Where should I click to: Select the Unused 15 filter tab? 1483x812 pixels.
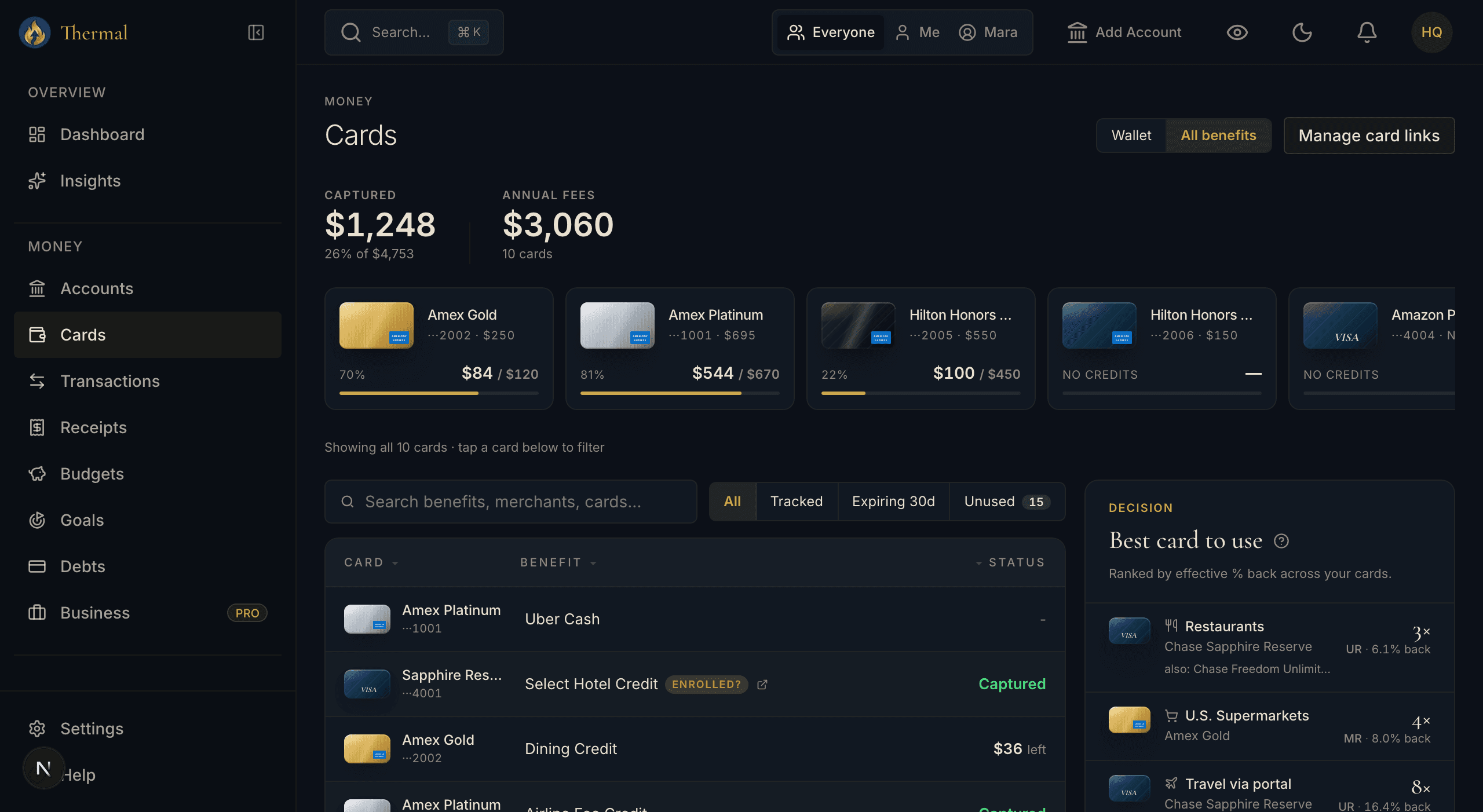click(1007, 502)
